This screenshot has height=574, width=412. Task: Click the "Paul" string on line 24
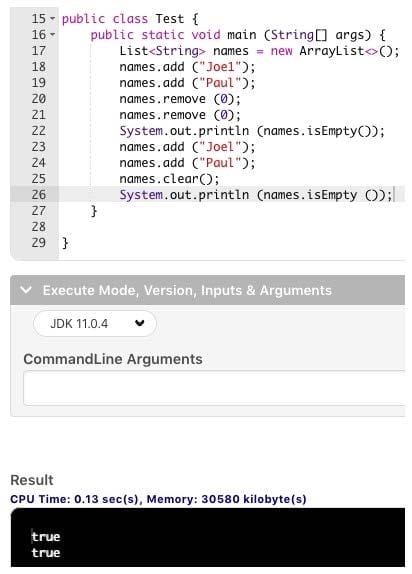tap(220, 163)
